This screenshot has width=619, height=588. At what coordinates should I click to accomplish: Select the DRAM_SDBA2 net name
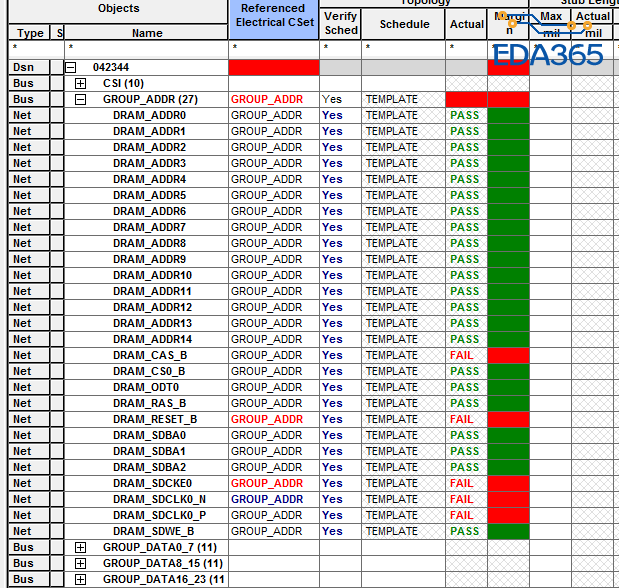[x=149, y=467]
